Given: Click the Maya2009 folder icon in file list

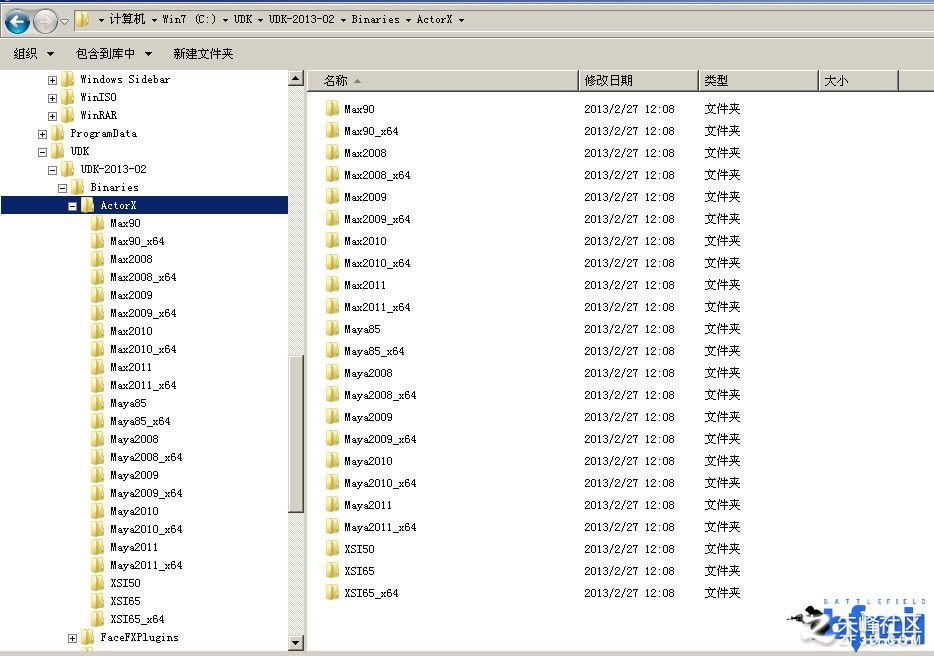Looking at the screenshot, I should (332, 417).
